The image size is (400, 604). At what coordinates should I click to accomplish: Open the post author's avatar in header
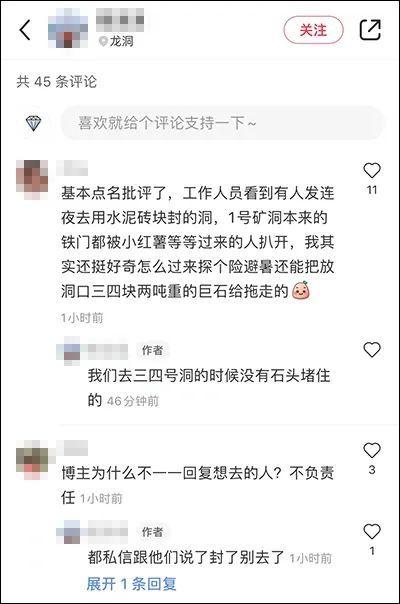(x=68, y=30)
